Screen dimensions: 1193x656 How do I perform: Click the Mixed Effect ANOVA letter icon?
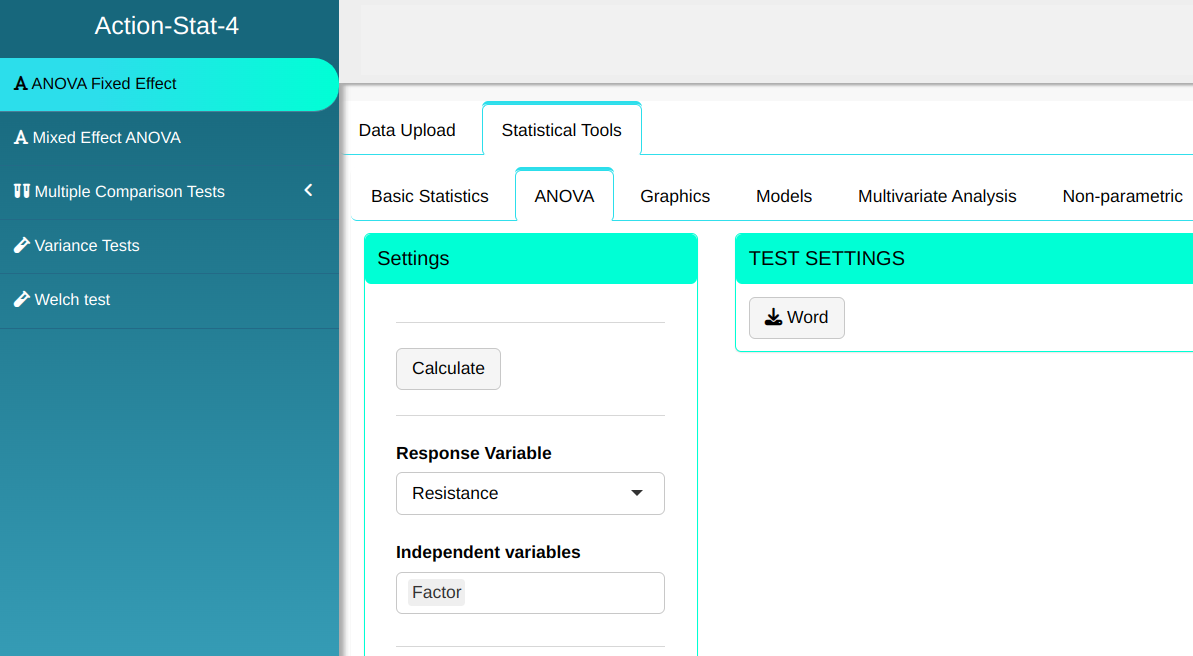[x=20, y=138]
